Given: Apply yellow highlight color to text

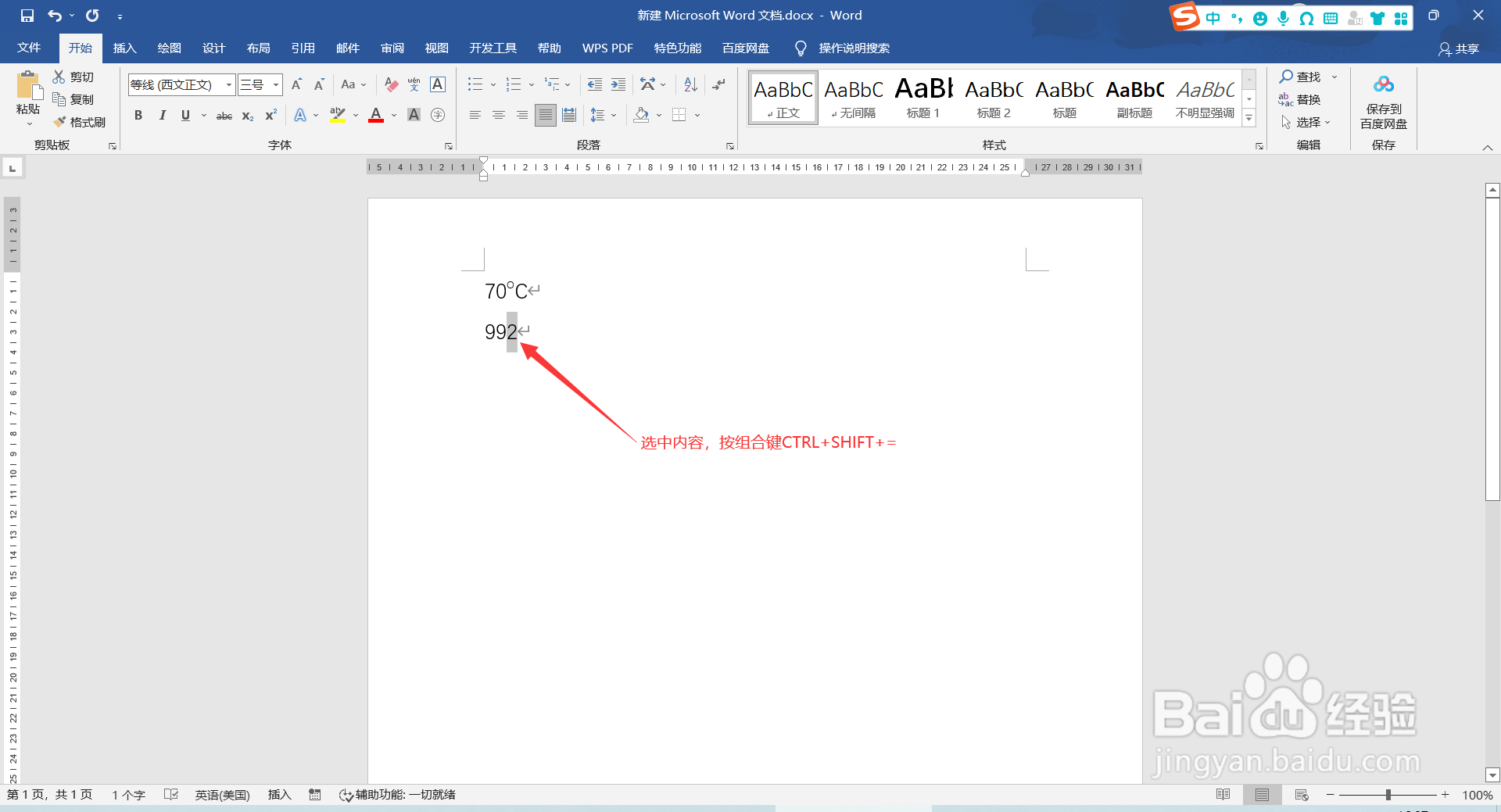Looking at the screenshot, I should pos(338,115).
